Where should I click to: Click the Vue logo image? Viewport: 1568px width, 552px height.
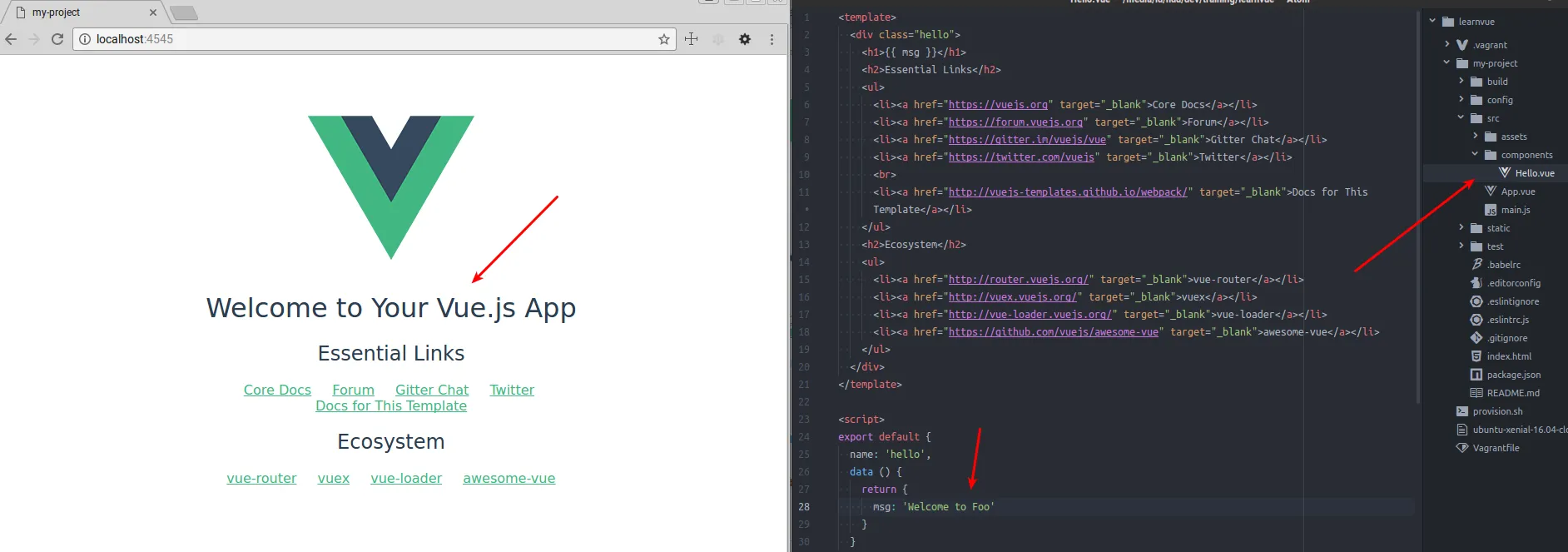point(391,186)
